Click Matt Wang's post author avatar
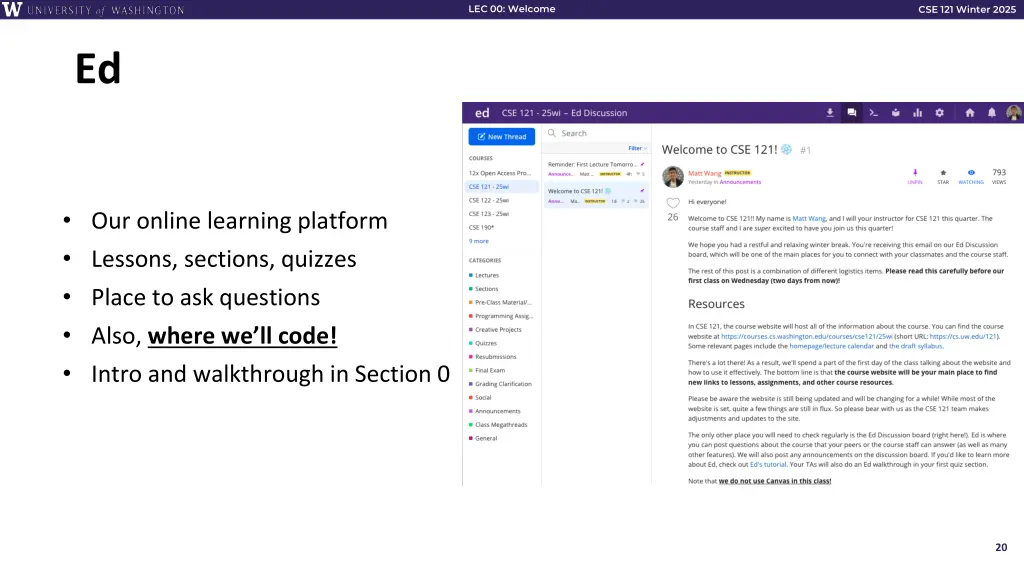Screen dimensions: 1024x576 click(x=673, y=176)
